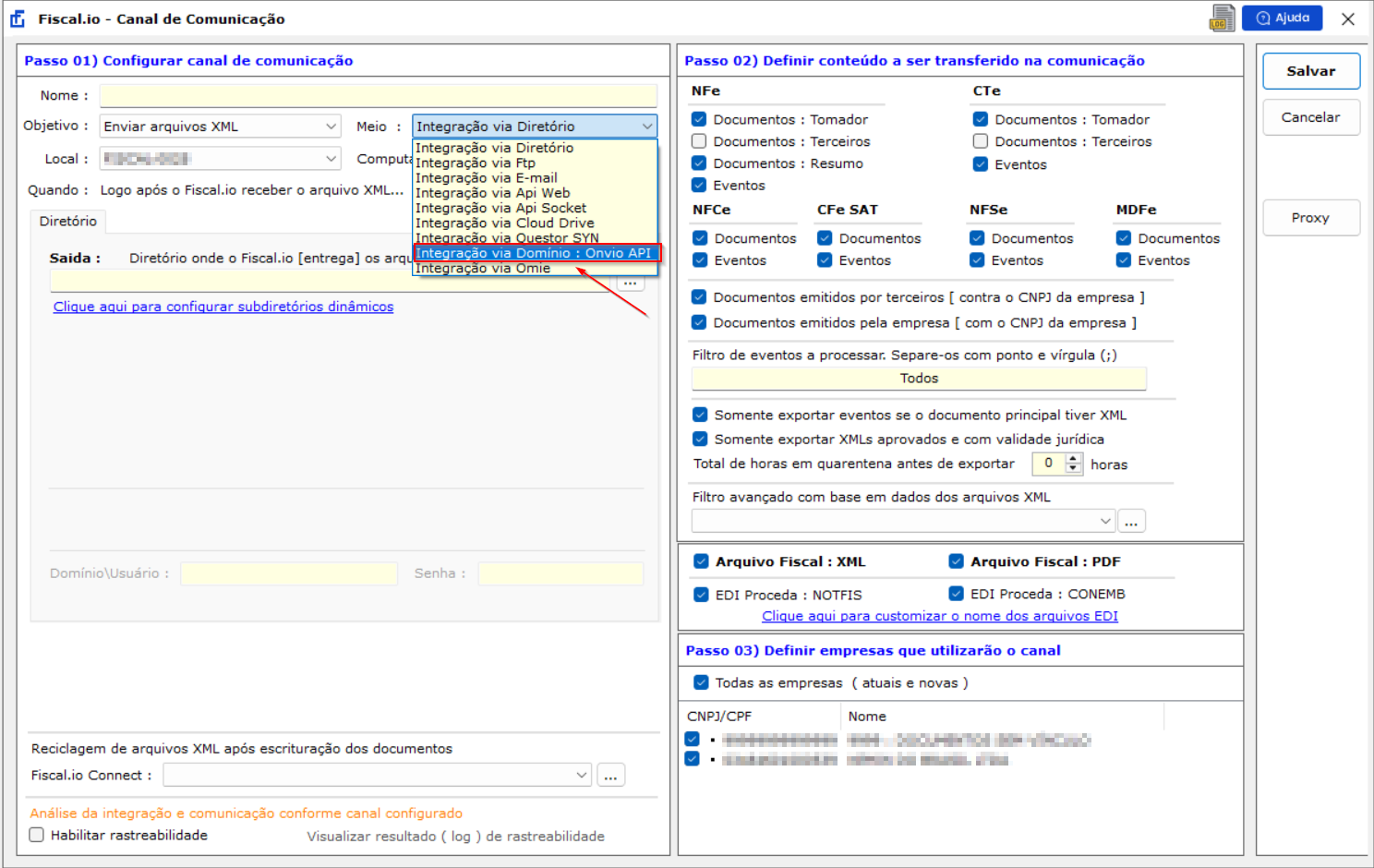Uncheck the CTe Eventos checkbox

coord(981,164)
